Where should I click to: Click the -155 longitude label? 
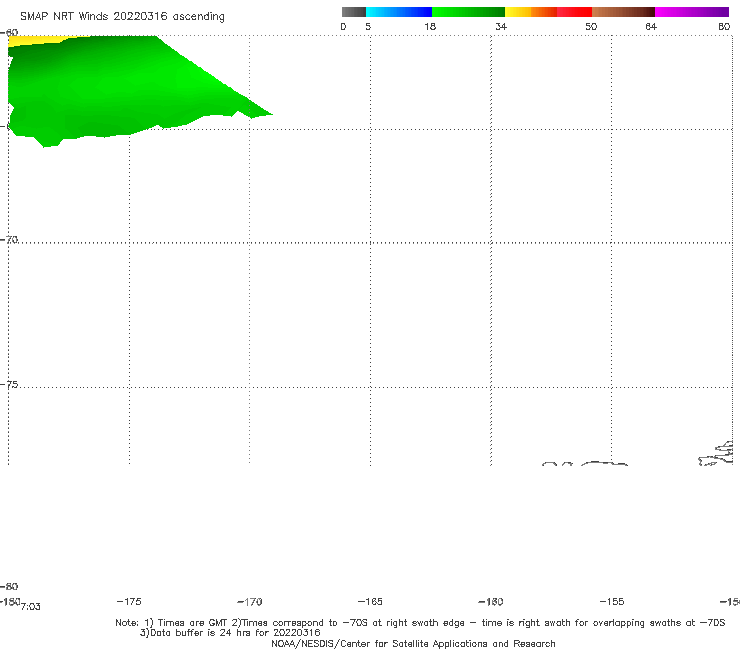(x=612, y=601)
